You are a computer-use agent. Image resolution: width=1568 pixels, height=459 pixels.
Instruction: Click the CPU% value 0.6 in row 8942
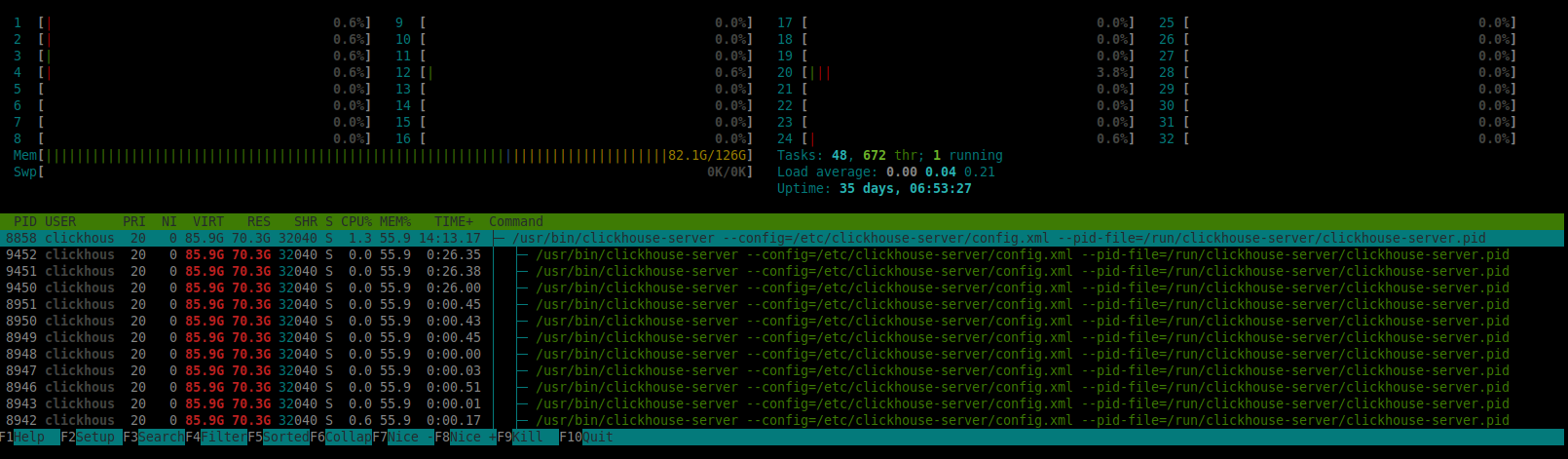point(360,420)
